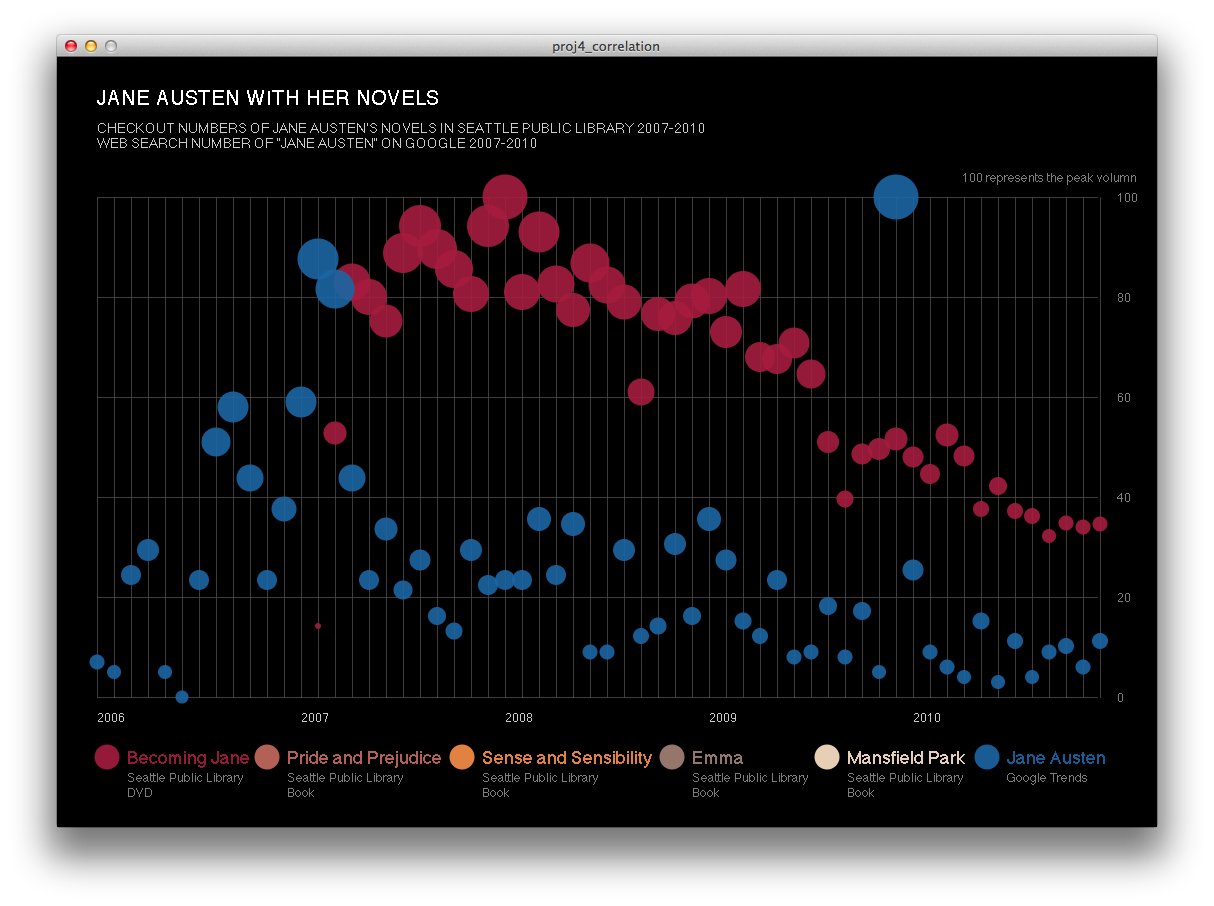Select the Jane Austen Google Trends label
This screenshot has width=1214, height=906.
[x=1056, y=758]
